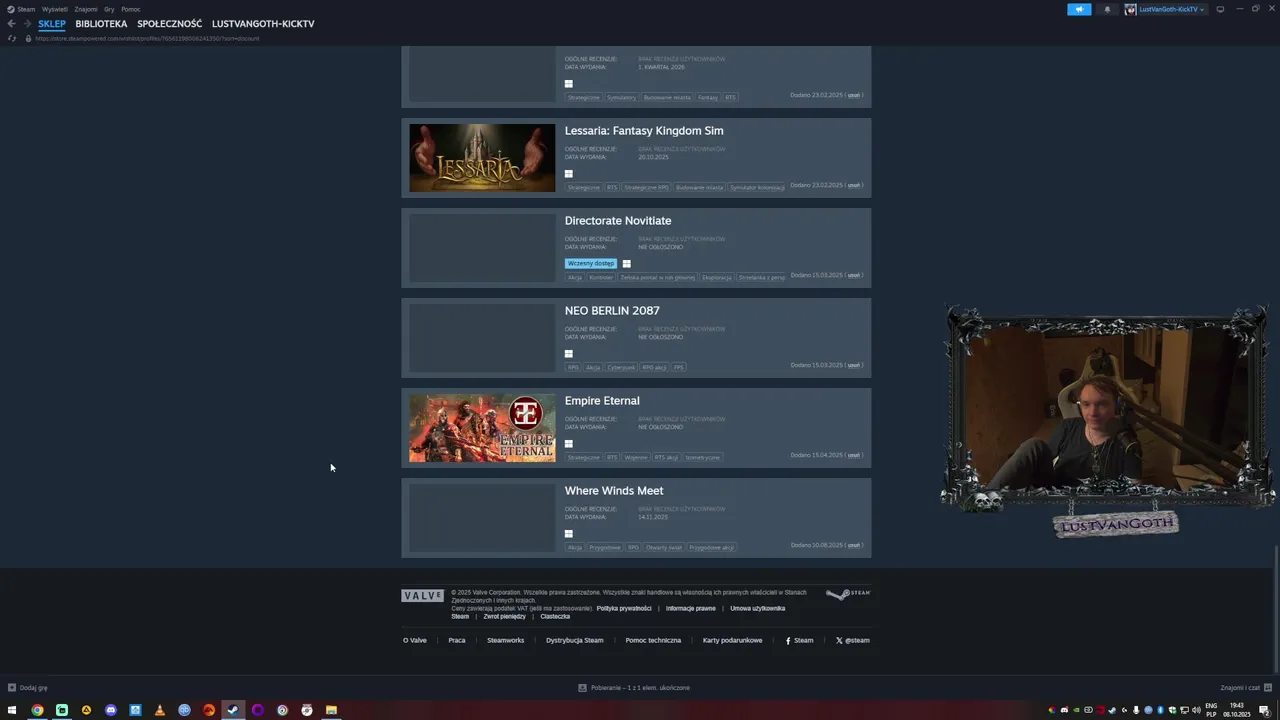This screenshot has width=1280, height=720.
Task: Open the Steam taskbar icon
Action: pos(233,710)
